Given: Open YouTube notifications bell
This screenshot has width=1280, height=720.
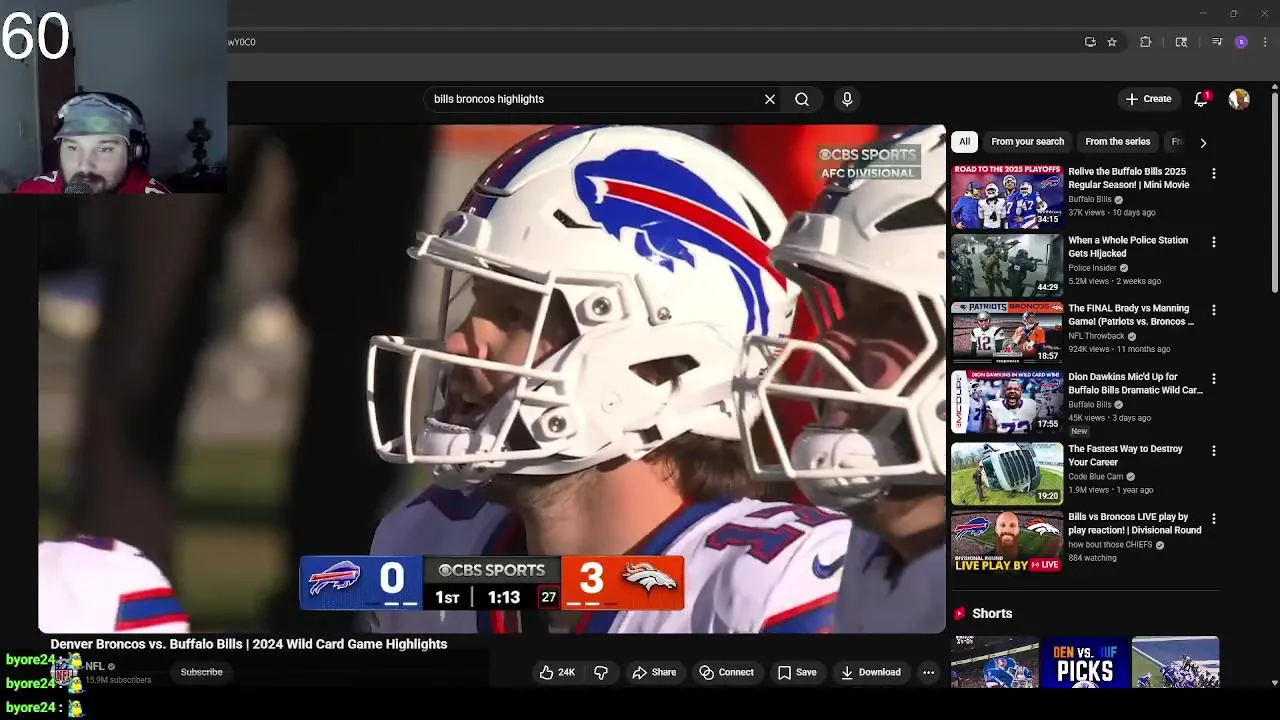Looking at the screenshot, I should (x=1201, y=99).
